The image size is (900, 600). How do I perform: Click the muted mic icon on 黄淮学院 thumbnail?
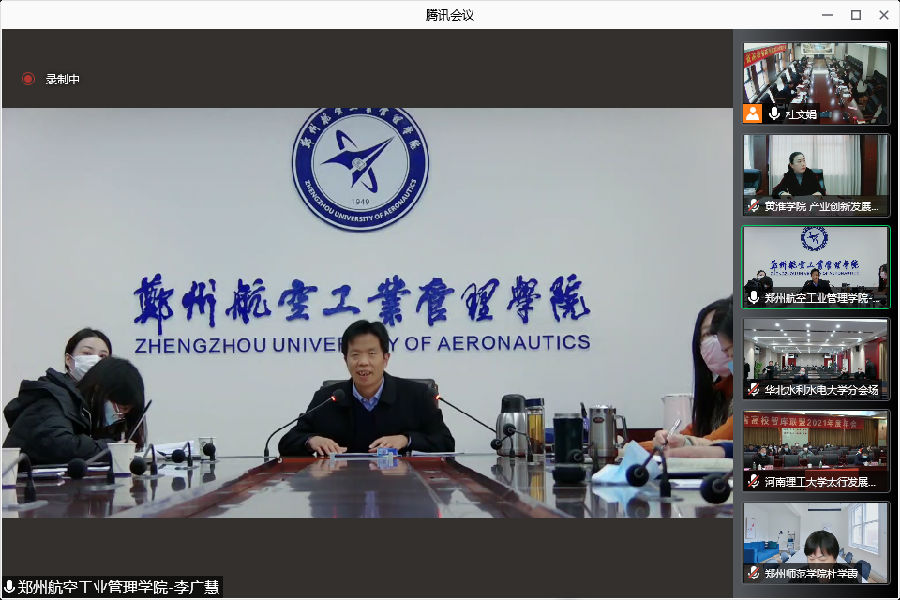(754, 206)
